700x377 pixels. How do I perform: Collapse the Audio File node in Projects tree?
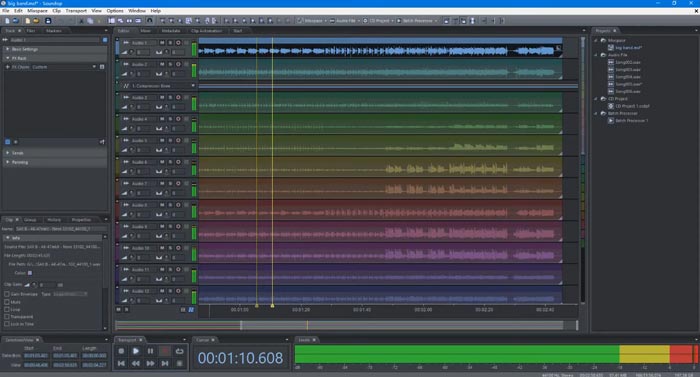596,55
